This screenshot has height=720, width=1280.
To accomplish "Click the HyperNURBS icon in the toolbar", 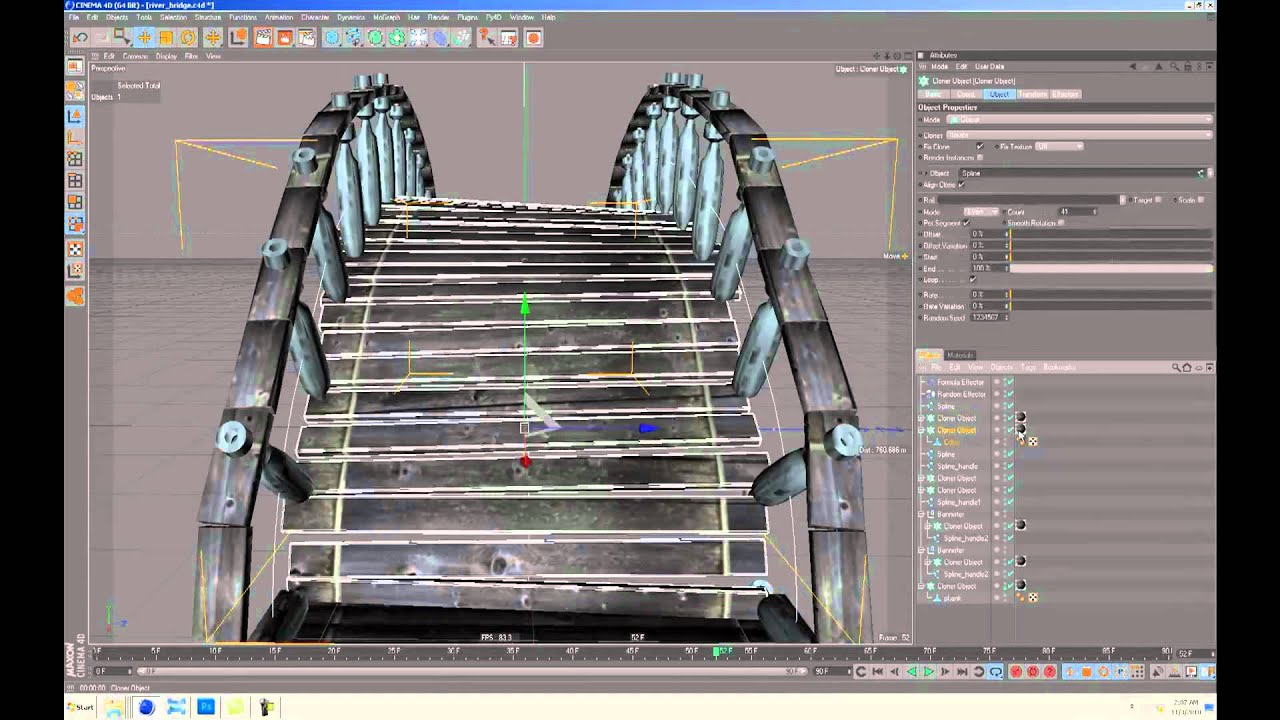I will click(x=376, y=38).
